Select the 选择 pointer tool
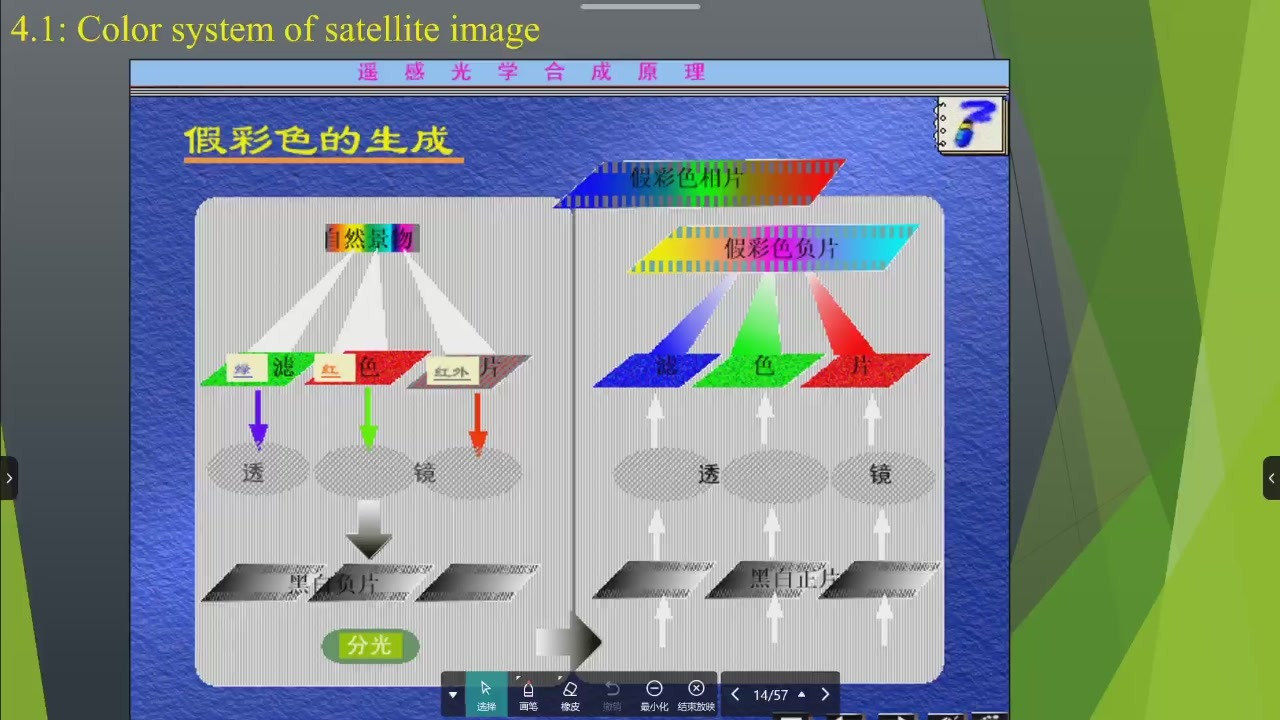 (x=486, y=694)
